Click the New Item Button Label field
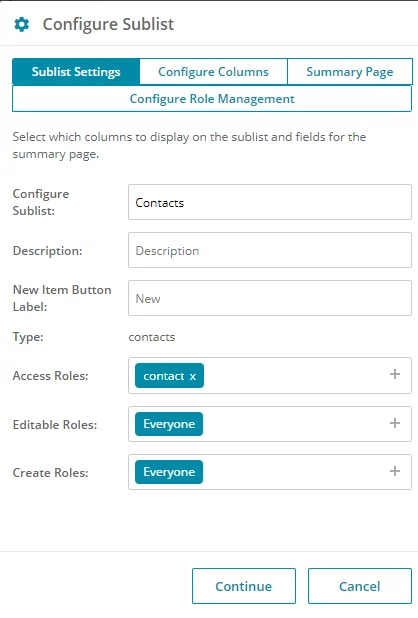The image size is (418, 618). [x=270, y=298]
